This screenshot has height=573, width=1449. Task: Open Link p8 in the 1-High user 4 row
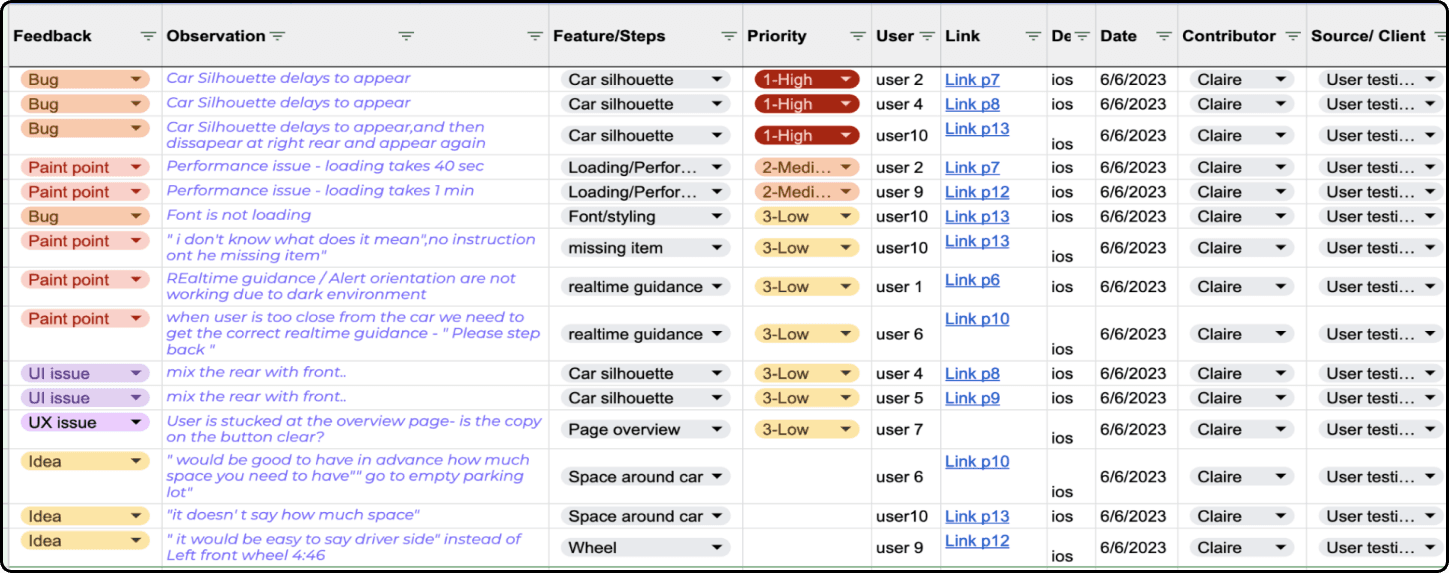tap(972, 104)
